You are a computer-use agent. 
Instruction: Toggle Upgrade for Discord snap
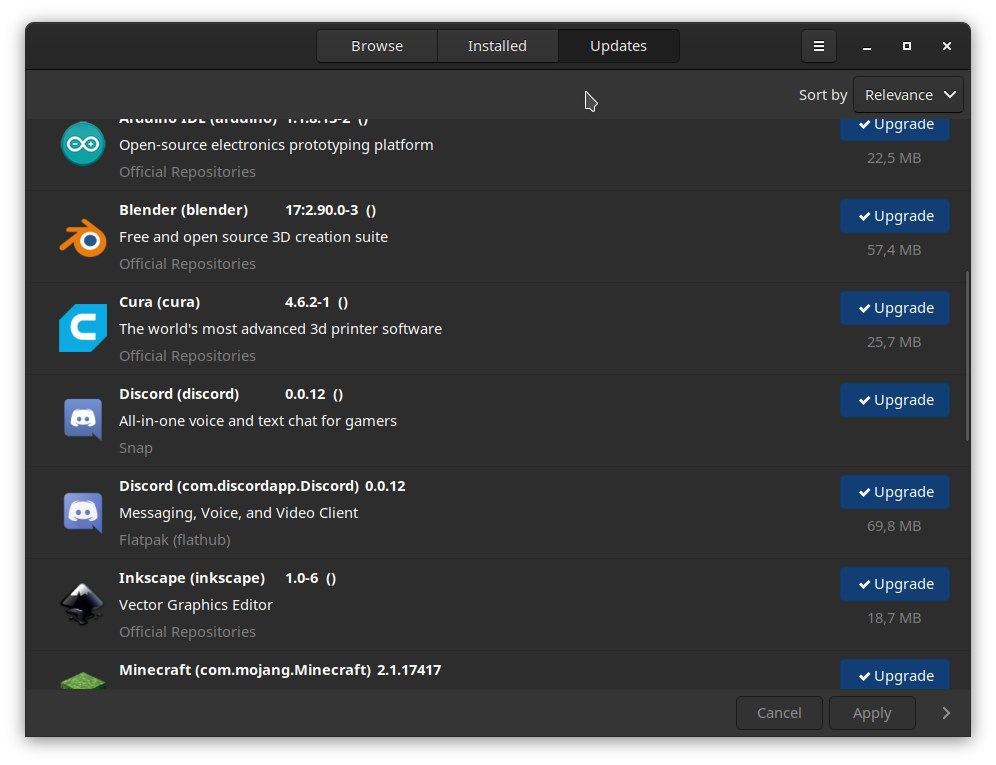[x=894, y=400]
